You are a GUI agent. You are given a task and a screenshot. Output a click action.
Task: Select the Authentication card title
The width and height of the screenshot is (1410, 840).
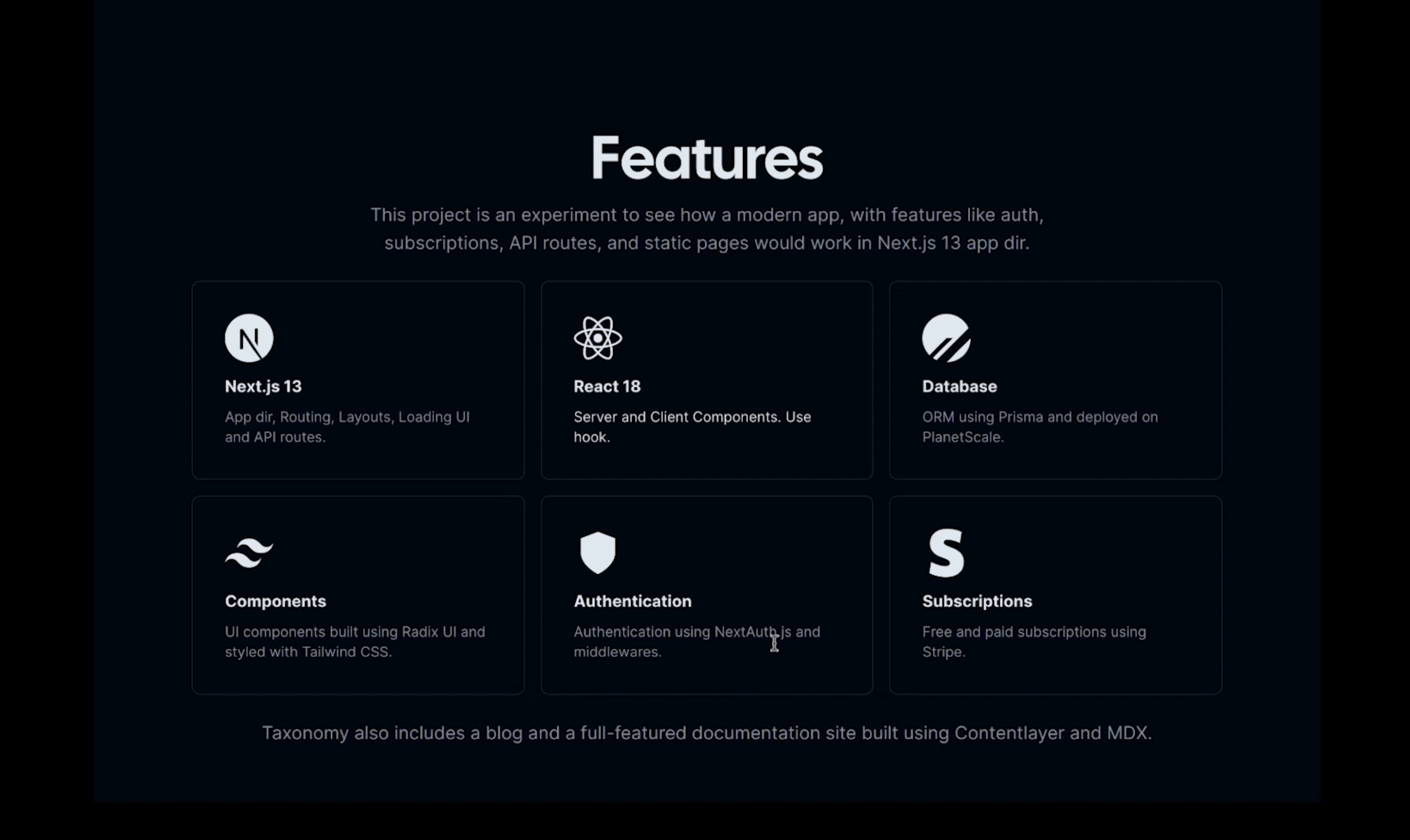pos(633,601)
